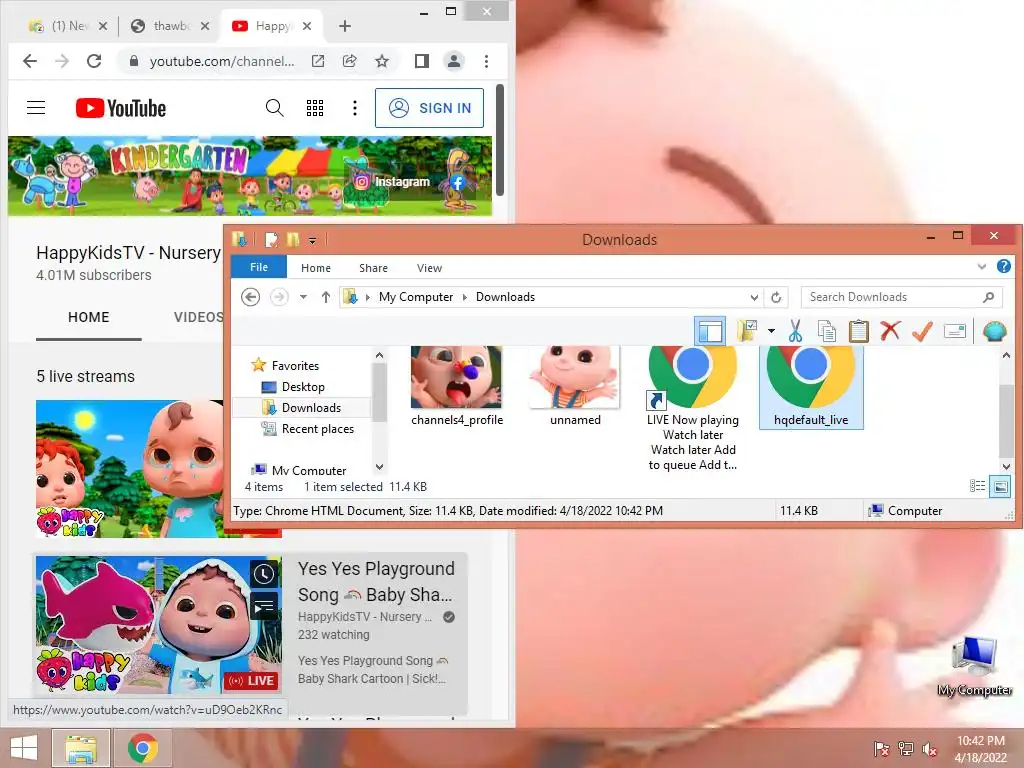Click the muted volume icon in the system tray
The width and height of the screenshot is (1024, 768).
click(x=929, y=749)
